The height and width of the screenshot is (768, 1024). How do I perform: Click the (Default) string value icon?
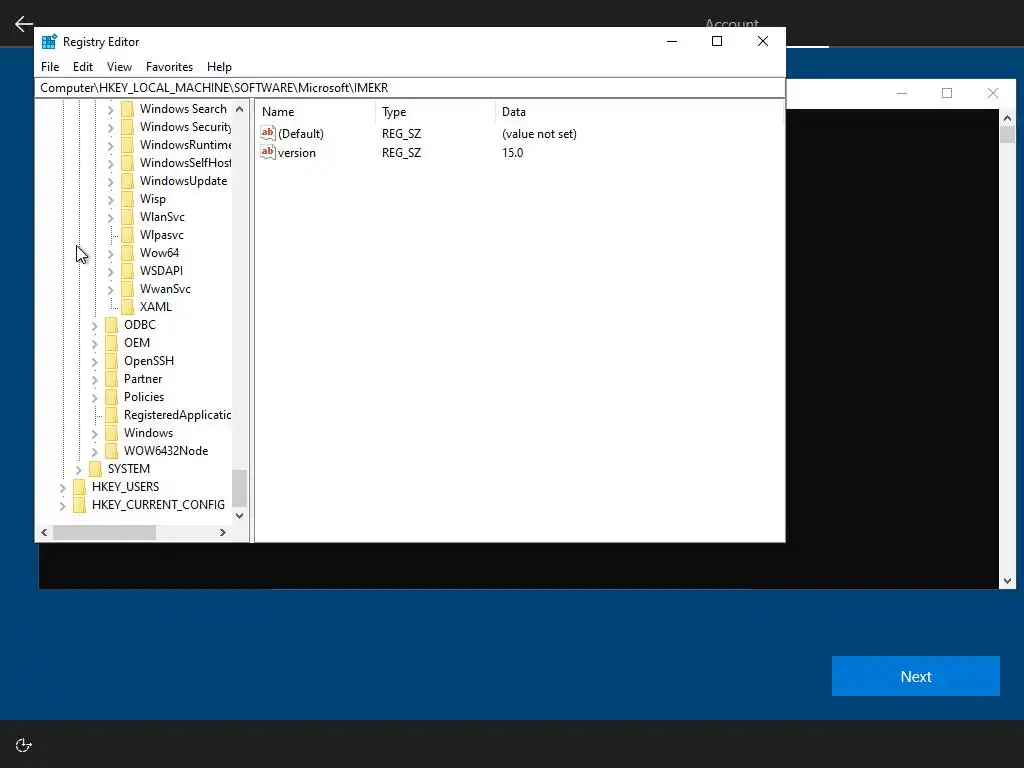pyautogui.click(x=268, y=133)
